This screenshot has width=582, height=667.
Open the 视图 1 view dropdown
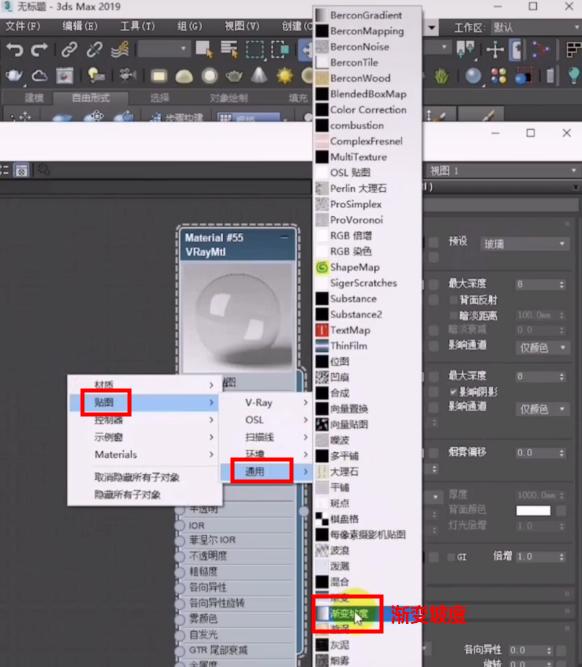[503, 171]
